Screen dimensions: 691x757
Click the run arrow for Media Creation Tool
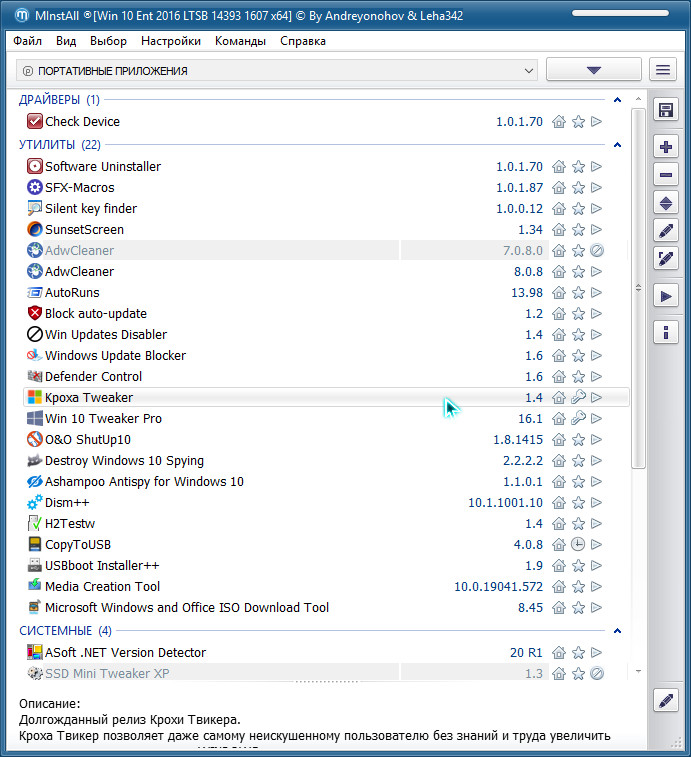point(597,587)
